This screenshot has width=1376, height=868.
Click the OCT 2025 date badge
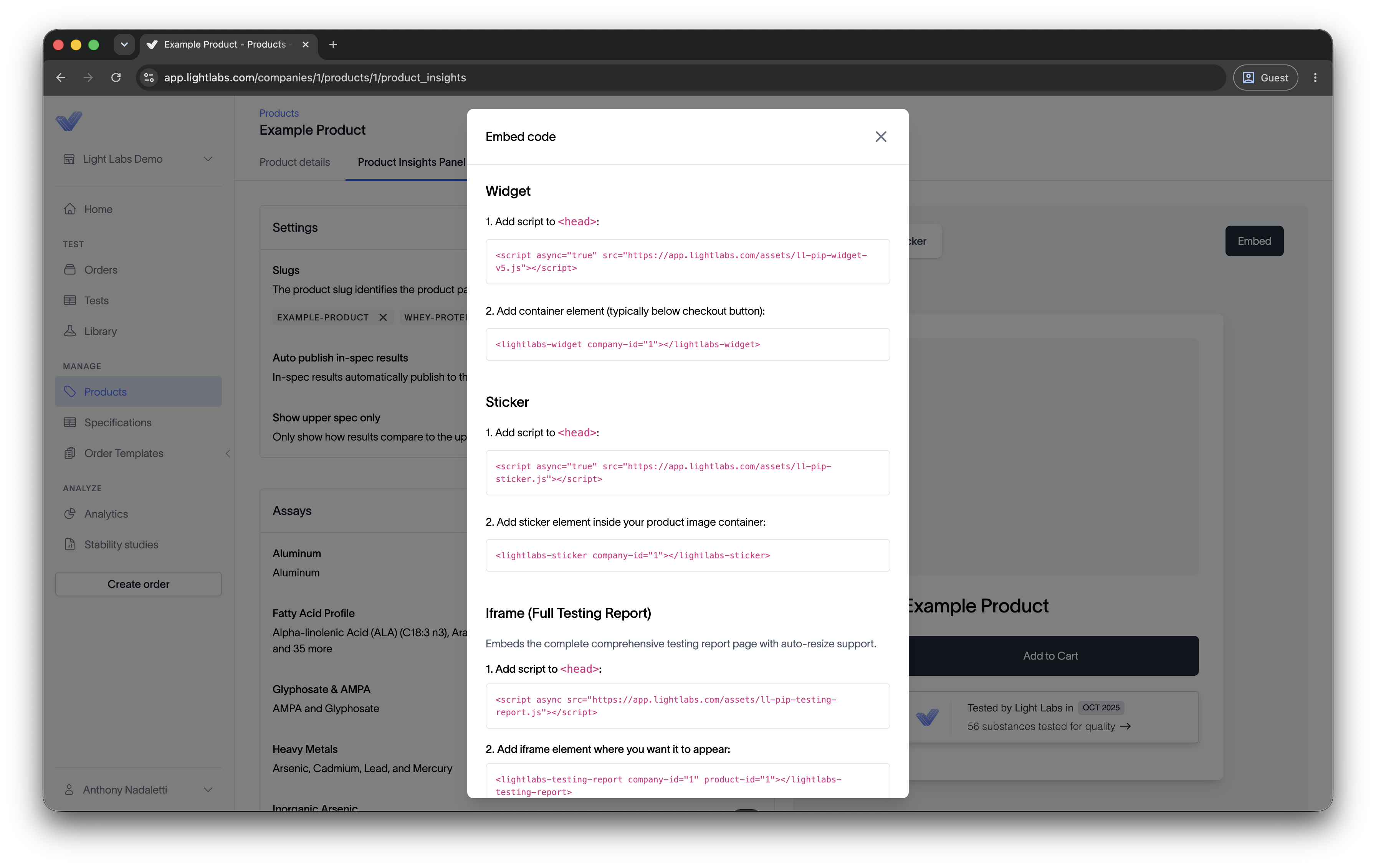tap(1101, 708)
